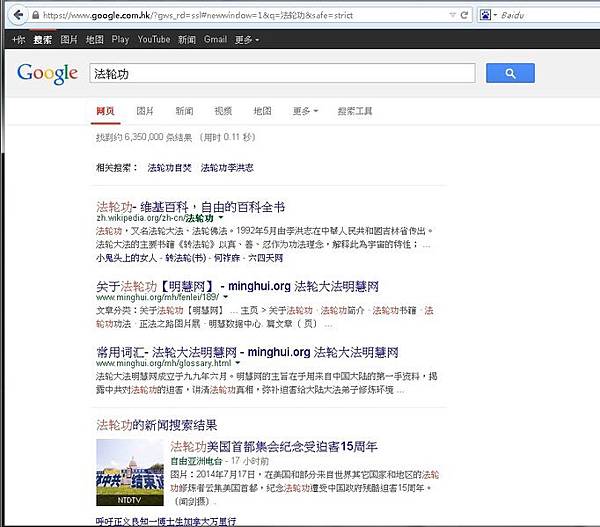Expand arrow beside zh.wikipedia.org URL
Screen dimensions: 600x527
(x=221, y=218)
